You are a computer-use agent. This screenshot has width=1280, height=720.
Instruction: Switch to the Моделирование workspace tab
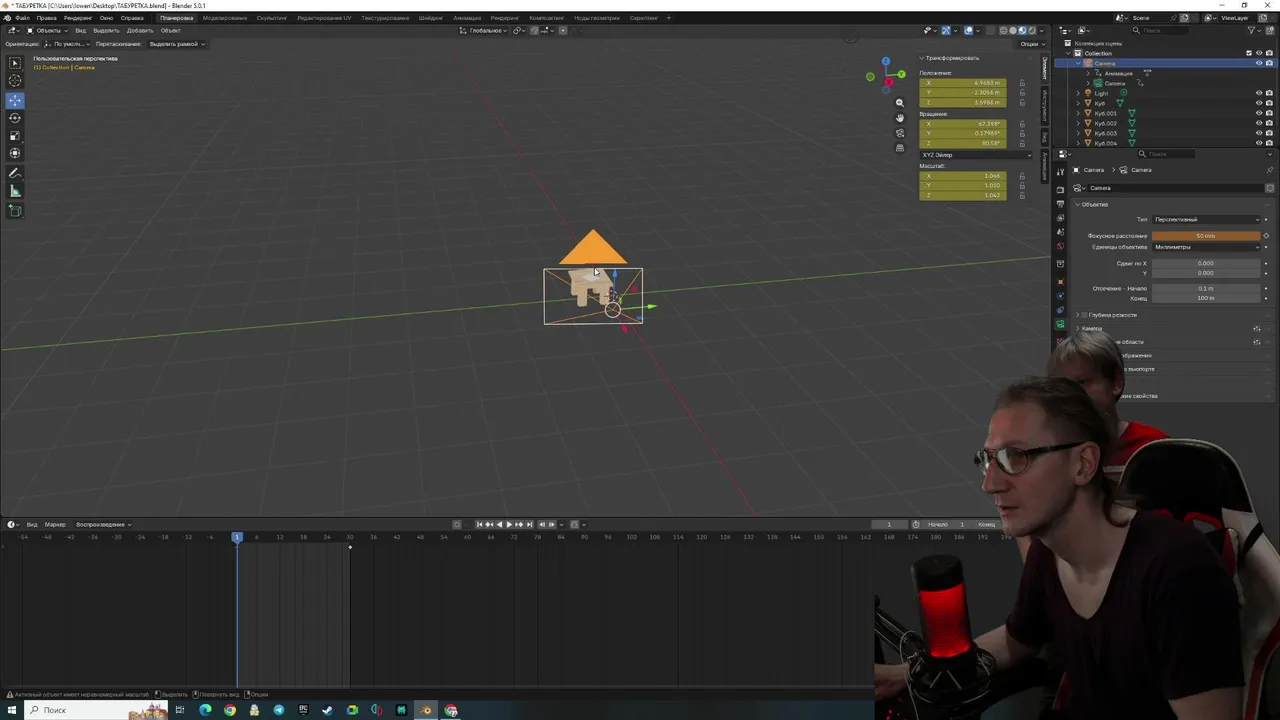pyautogui.click(x=224, y=18)
